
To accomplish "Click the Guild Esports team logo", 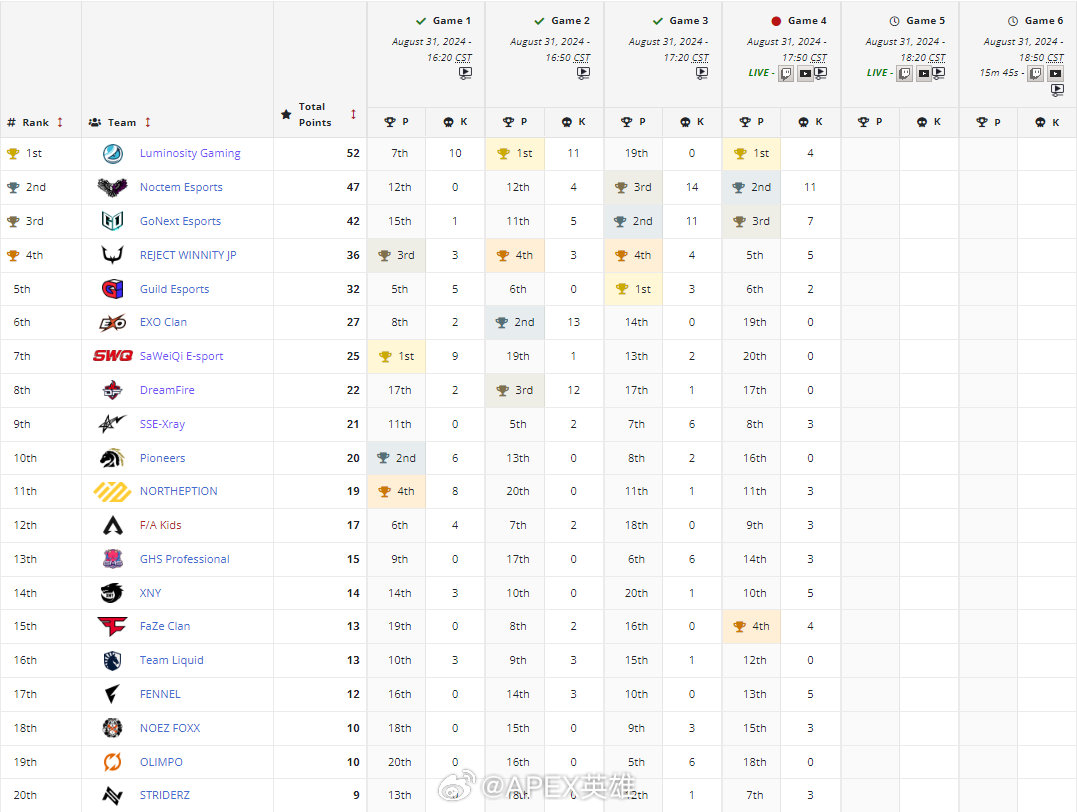I will [113, 289].
